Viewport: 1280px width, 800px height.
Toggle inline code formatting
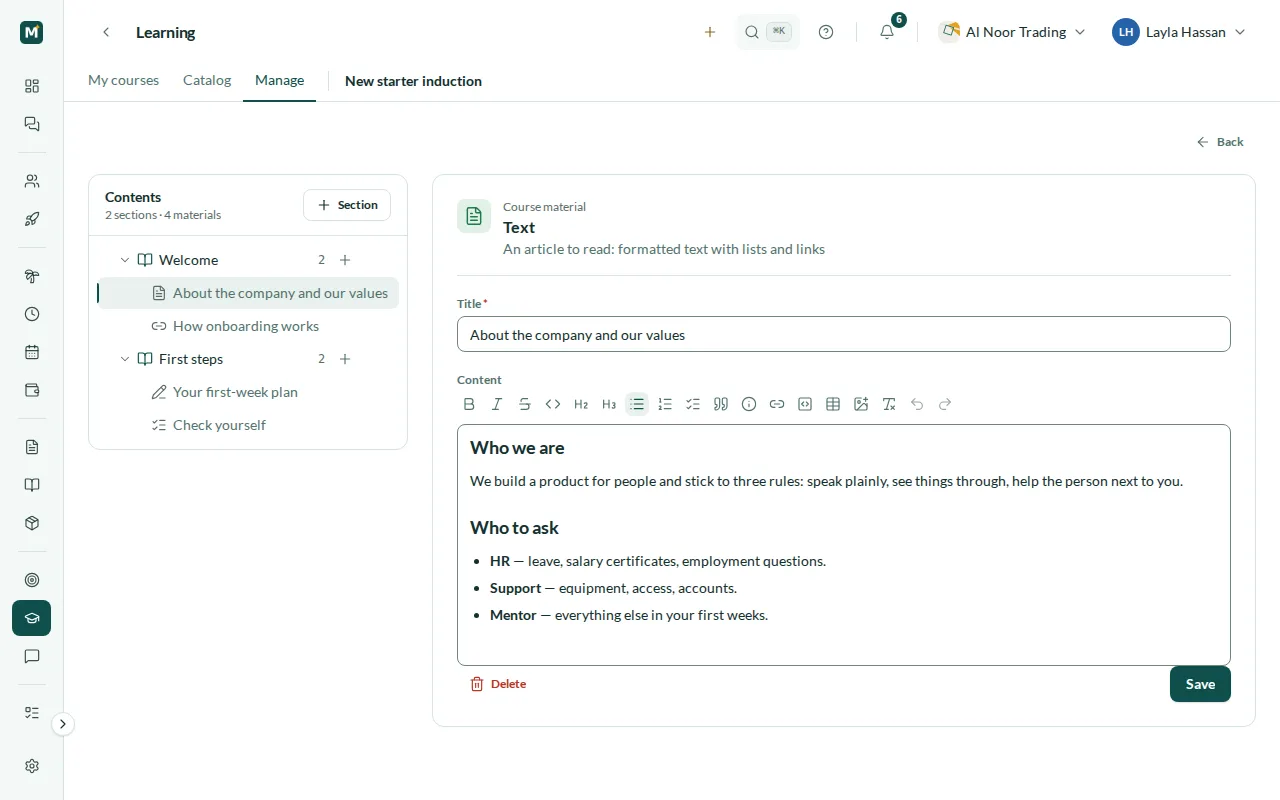click(553, 404)
